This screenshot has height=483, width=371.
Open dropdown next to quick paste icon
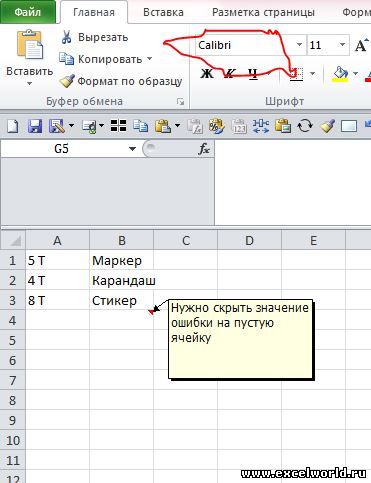click(x=177, y=126)
